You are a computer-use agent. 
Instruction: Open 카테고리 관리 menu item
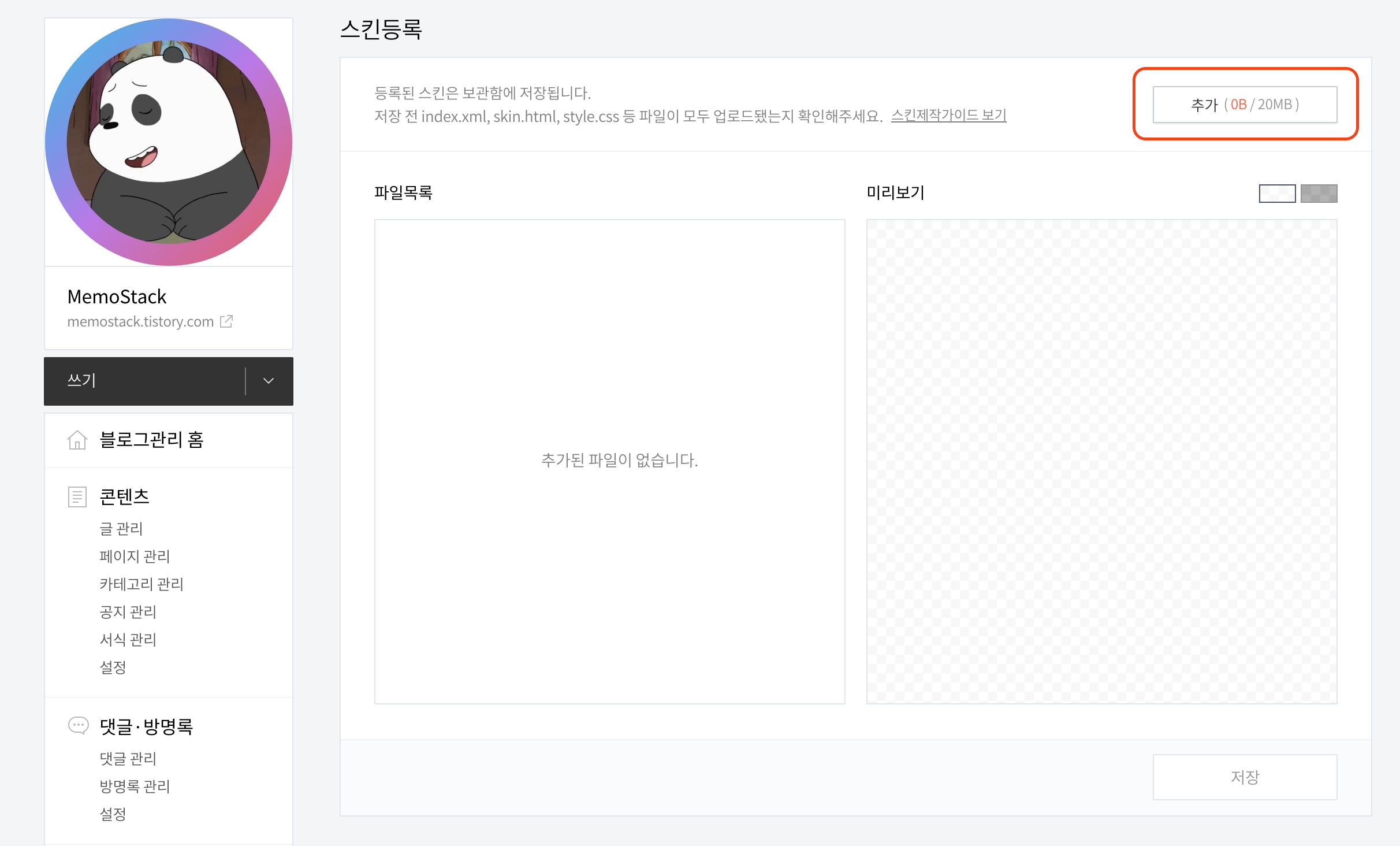click(142, 584)
